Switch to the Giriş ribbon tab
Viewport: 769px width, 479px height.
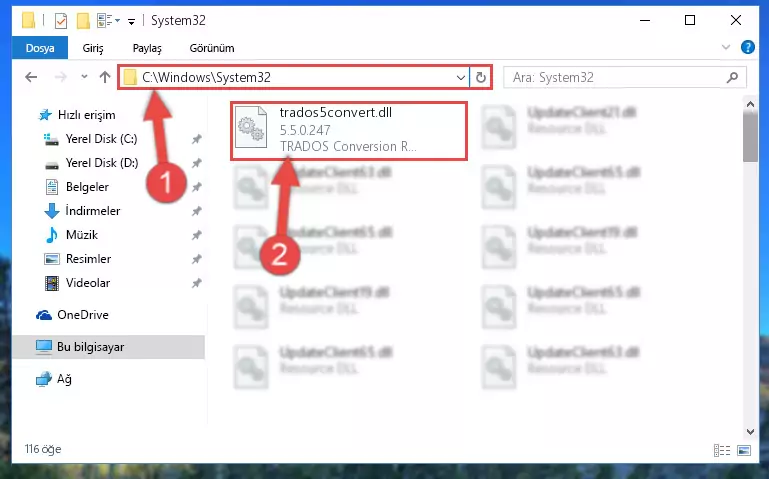click(93, 48)
